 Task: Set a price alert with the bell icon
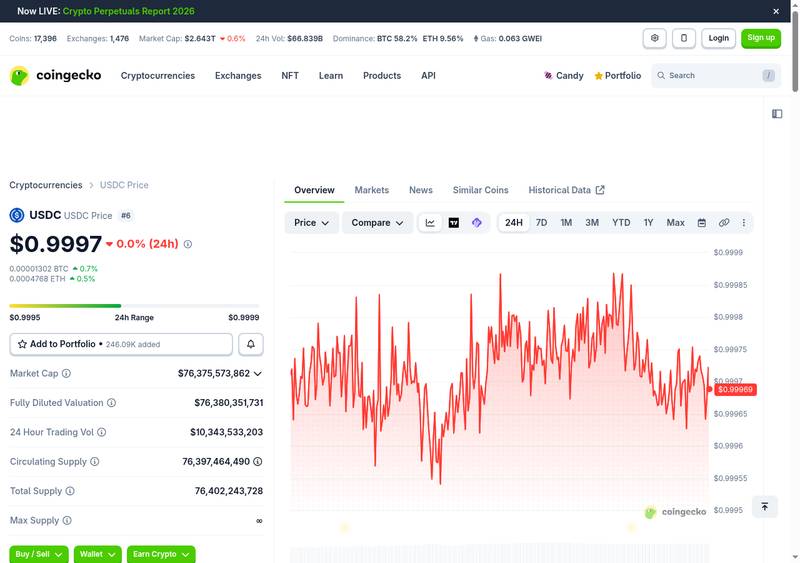[251, 344]
